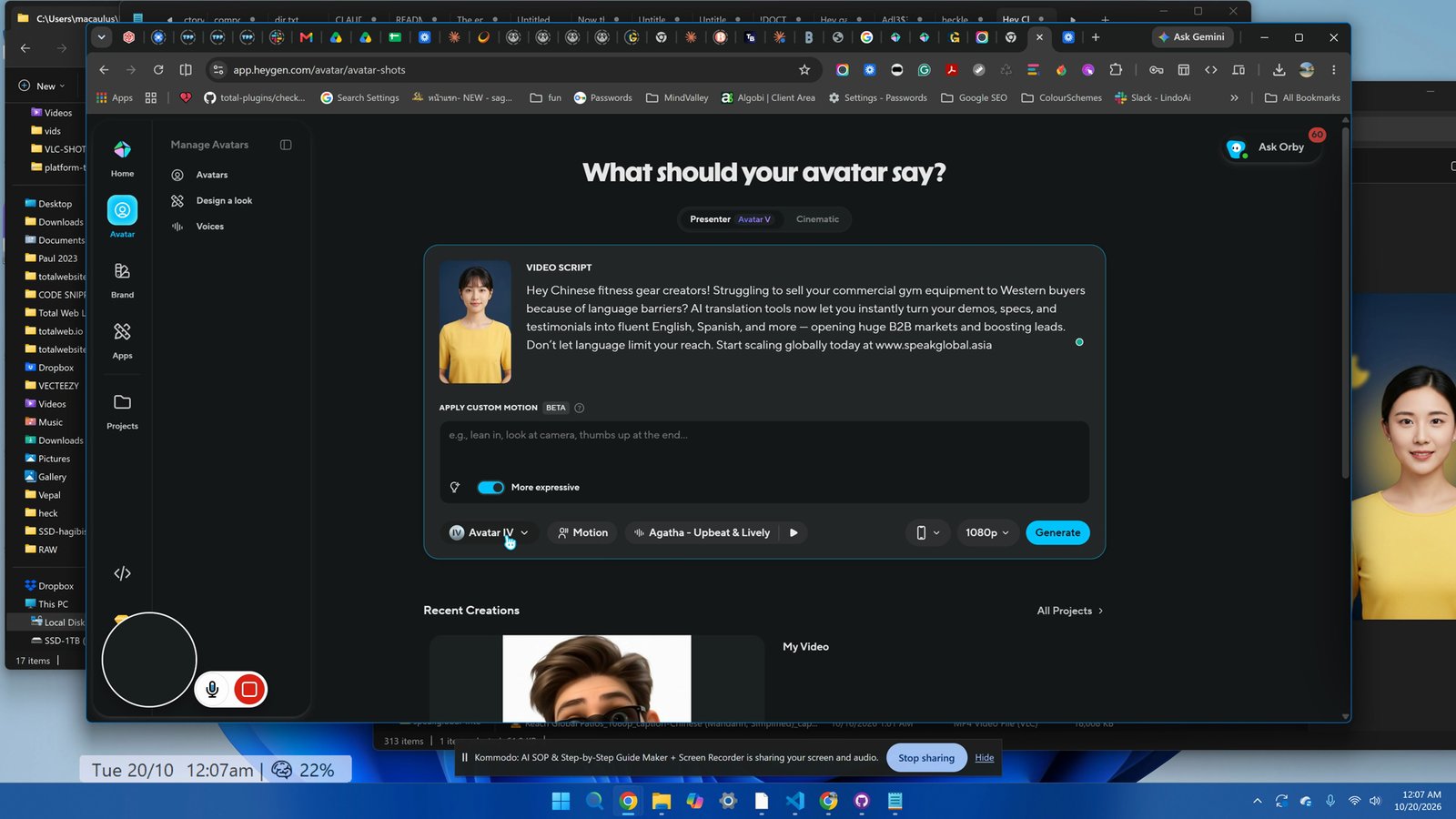Viewport: 1456px width, 819px height.
Task: Toggle the recorder microphone
Action: pos(212,690)
